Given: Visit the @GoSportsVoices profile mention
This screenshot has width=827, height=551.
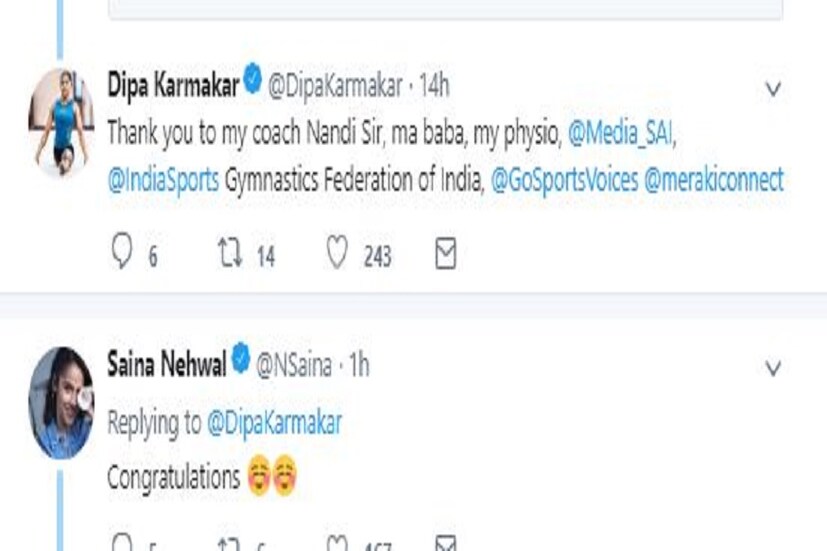Looking at the screenshot, I should tap(561, 180).
